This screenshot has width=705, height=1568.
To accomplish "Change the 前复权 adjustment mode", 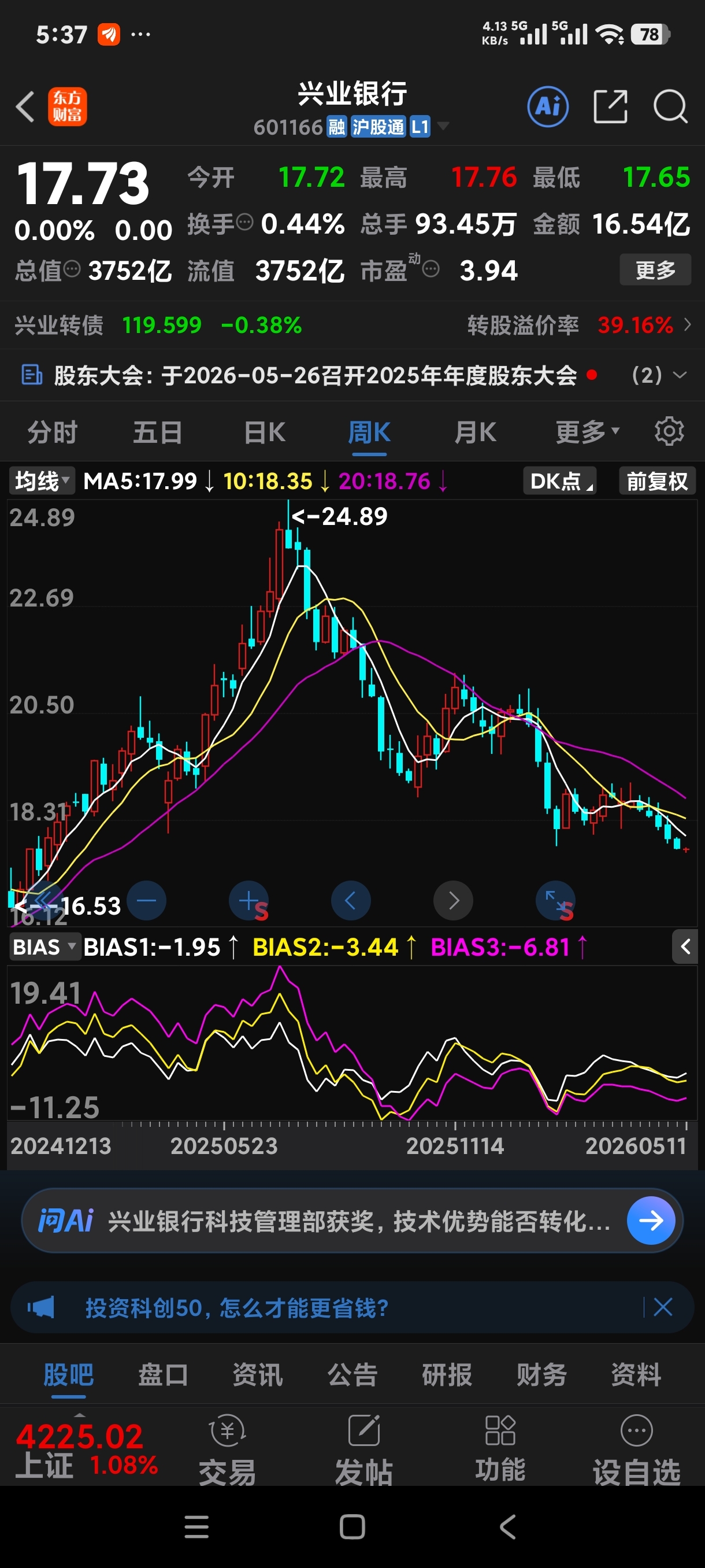I will tap(658, 481).
